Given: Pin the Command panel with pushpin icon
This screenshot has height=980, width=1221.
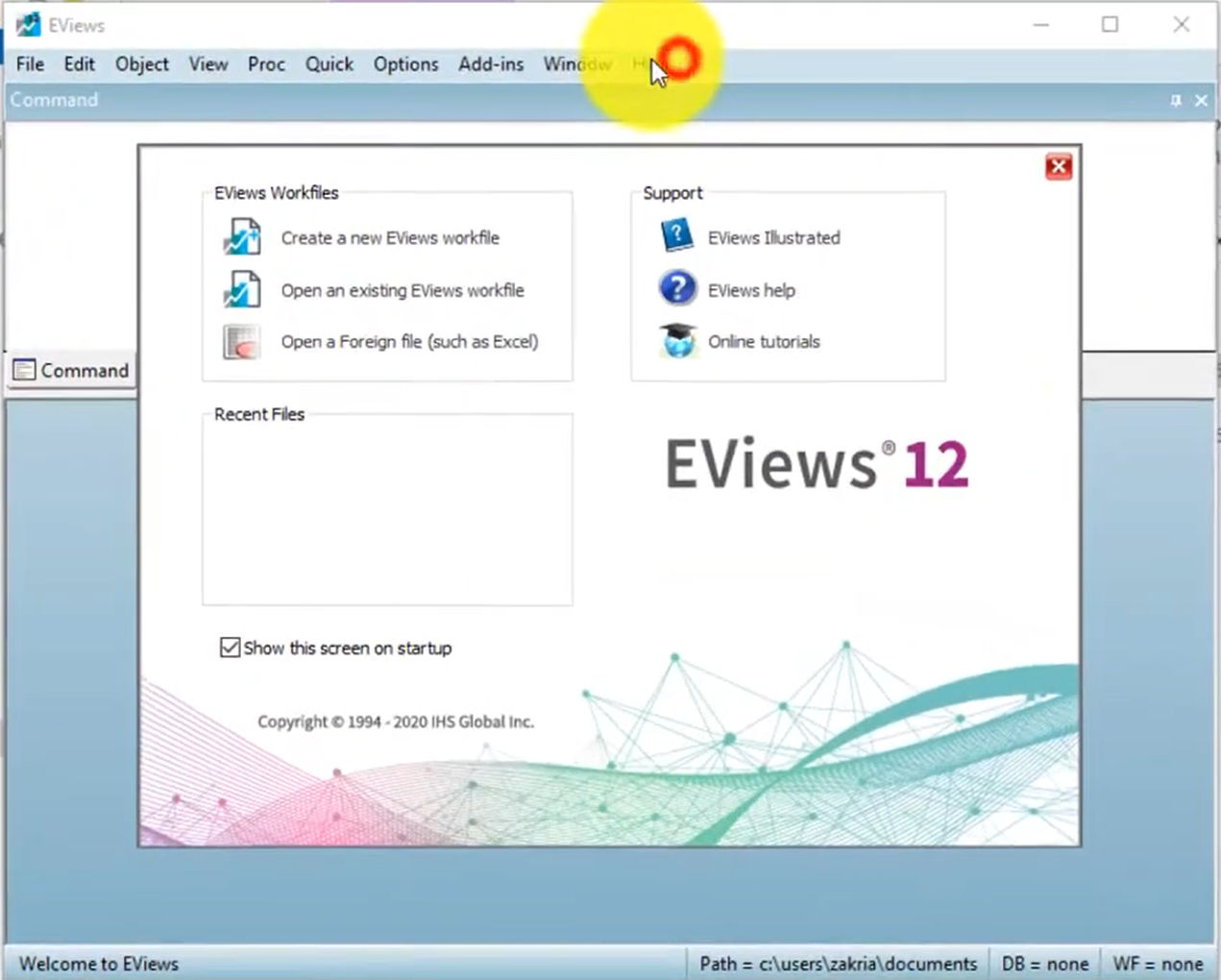Looking at the screenshot, I should [1176, 100].
